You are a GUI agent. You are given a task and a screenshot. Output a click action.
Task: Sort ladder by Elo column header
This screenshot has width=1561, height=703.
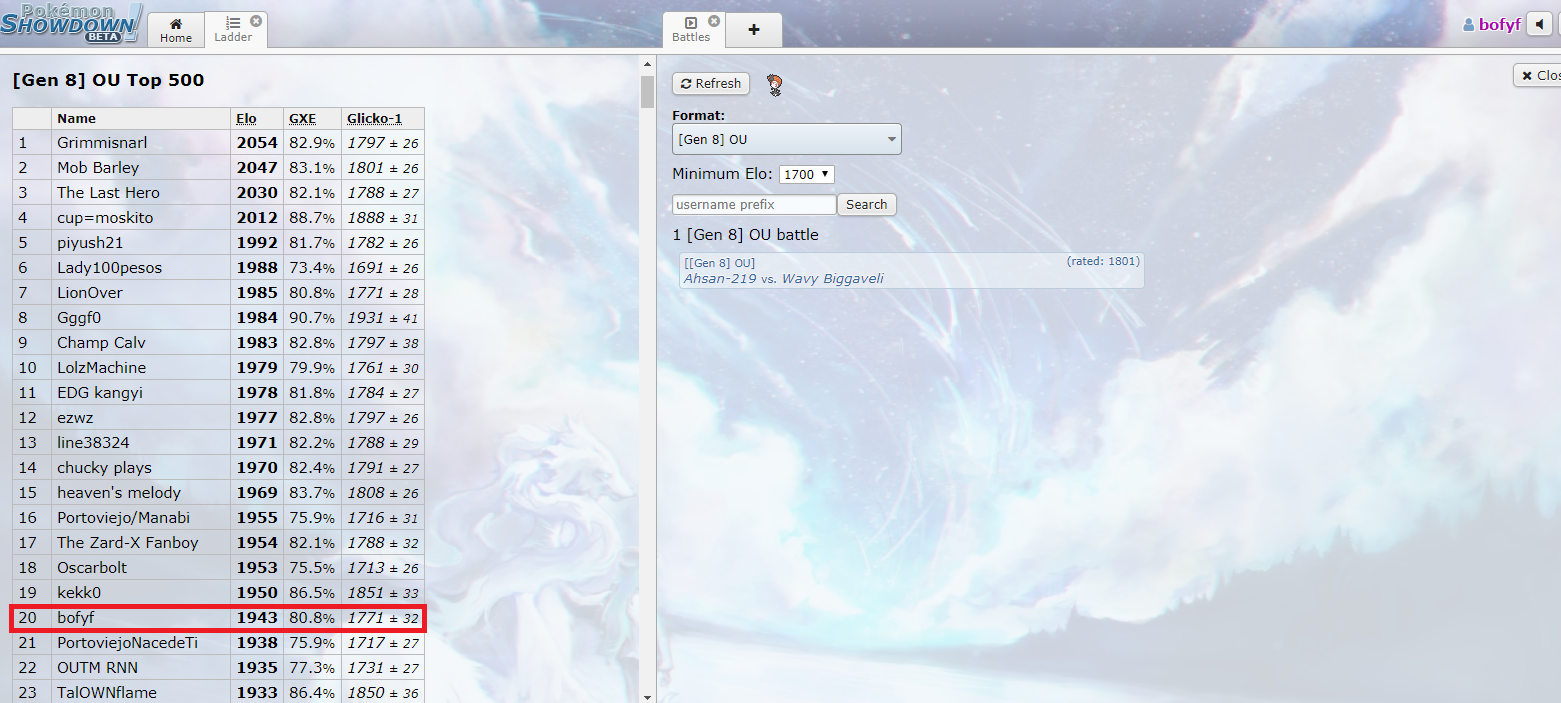[246, 119]
